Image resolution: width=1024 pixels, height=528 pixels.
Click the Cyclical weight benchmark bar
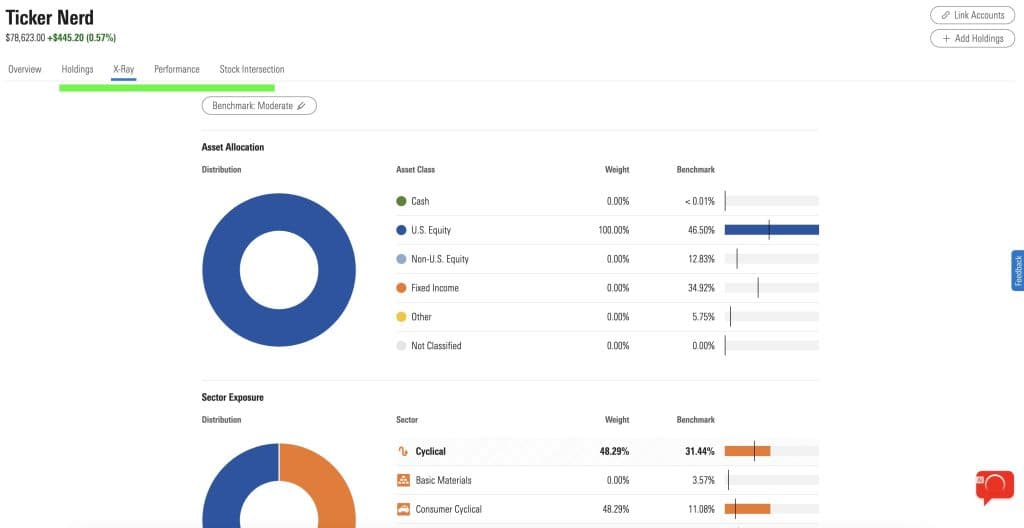[x=771, y=451]
